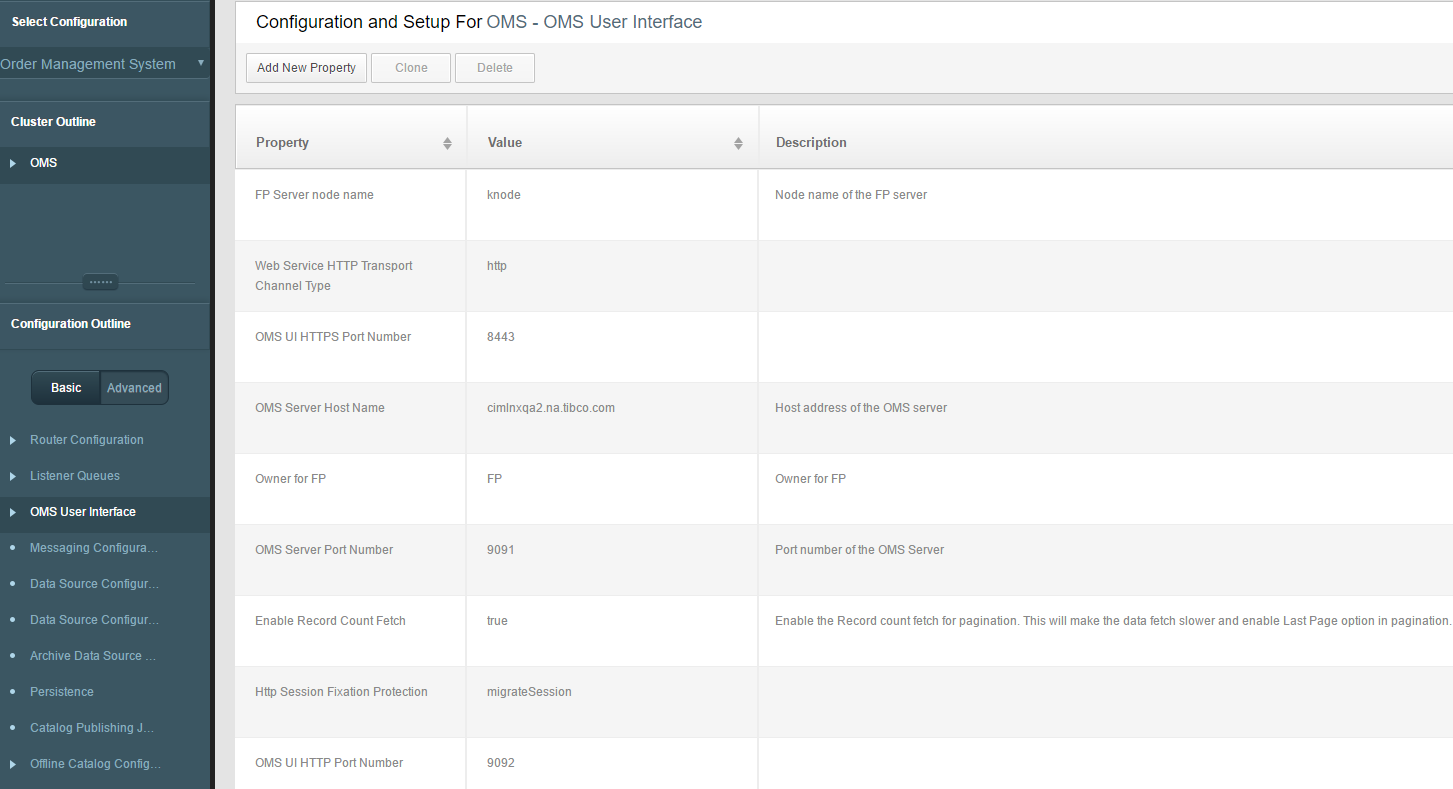Select OMS UI HTTP Port Number row

tap(844, 763)
